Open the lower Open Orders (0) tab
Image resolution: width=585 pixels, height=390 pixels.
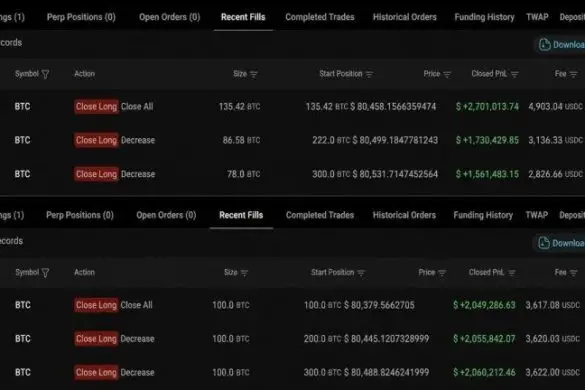click(x=166, y=215)
